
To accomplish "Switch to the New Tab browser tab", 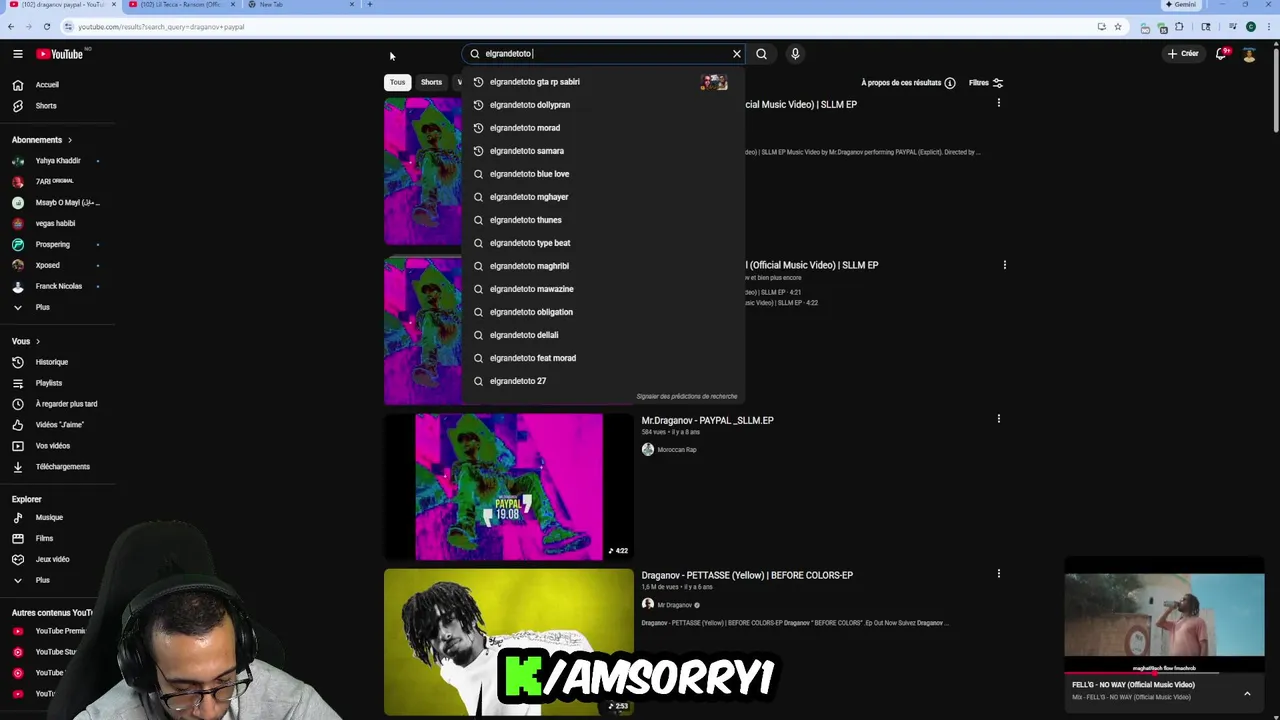I will [300, 4].
